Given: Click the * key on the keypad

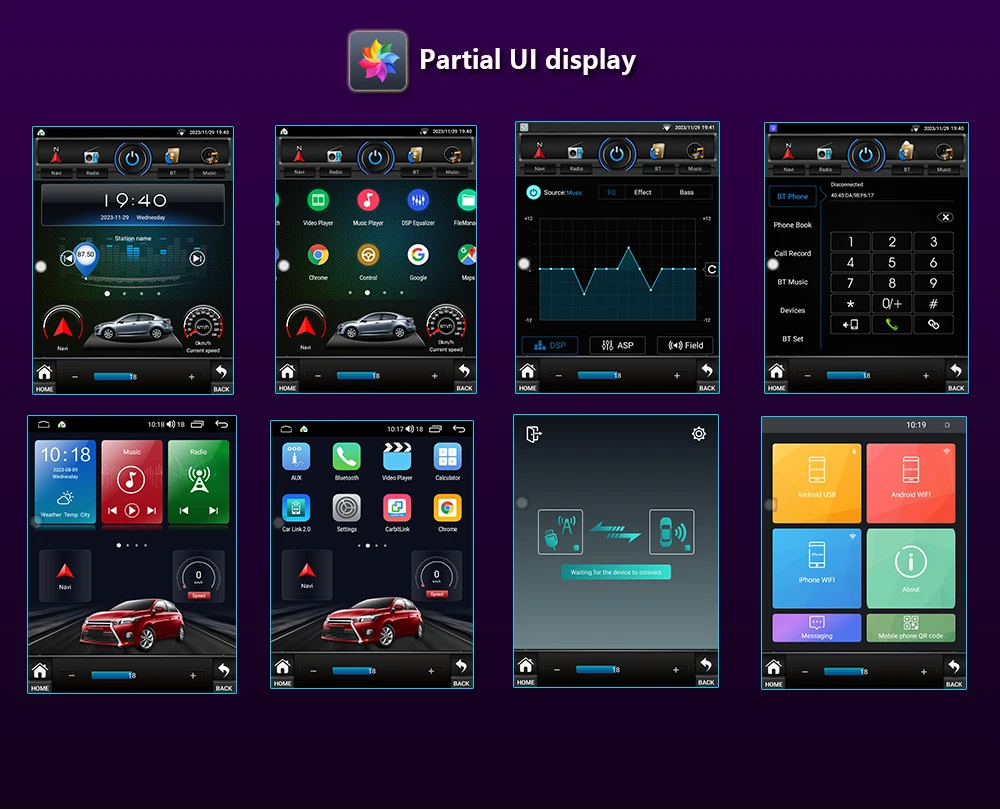Looking at the screenshot, I should coord(850,304).
